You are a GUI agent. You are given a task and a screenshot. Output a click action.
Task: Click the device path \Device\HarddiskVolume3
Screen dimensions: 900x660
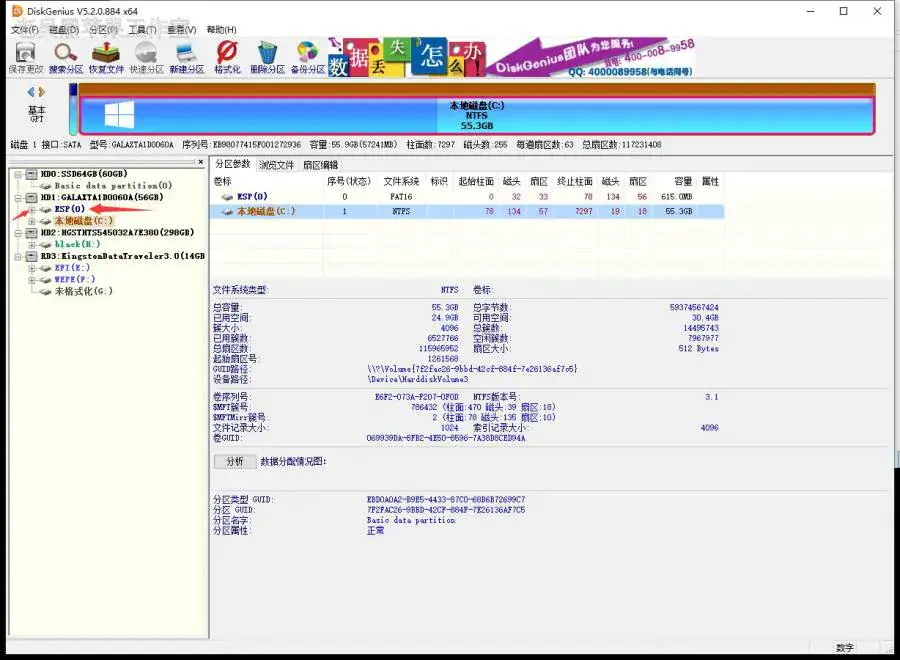click(418, 379)
